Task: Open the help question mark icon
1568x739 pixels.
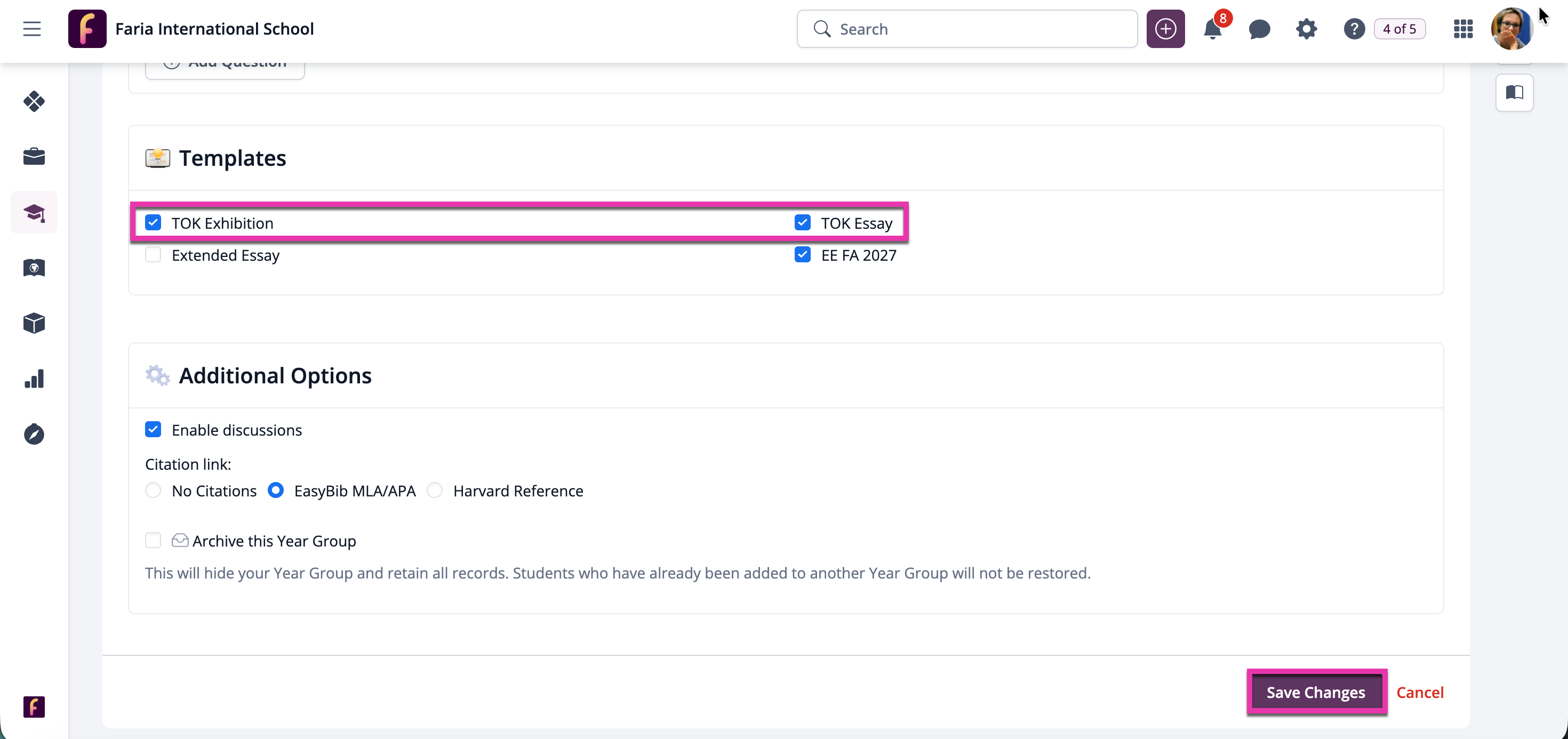Action: 1354,29
